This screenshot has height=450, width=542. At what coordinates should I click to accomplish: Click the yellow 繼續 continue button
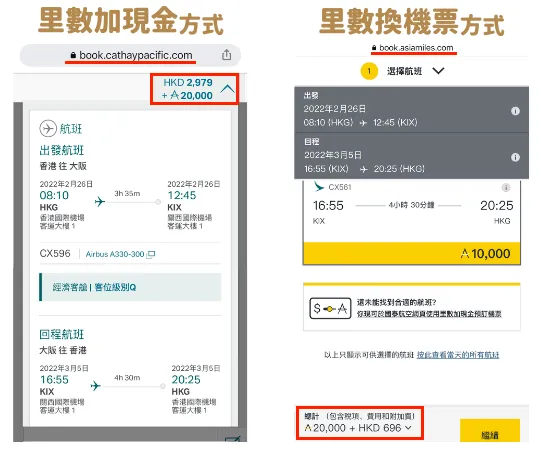pos(490,430)
